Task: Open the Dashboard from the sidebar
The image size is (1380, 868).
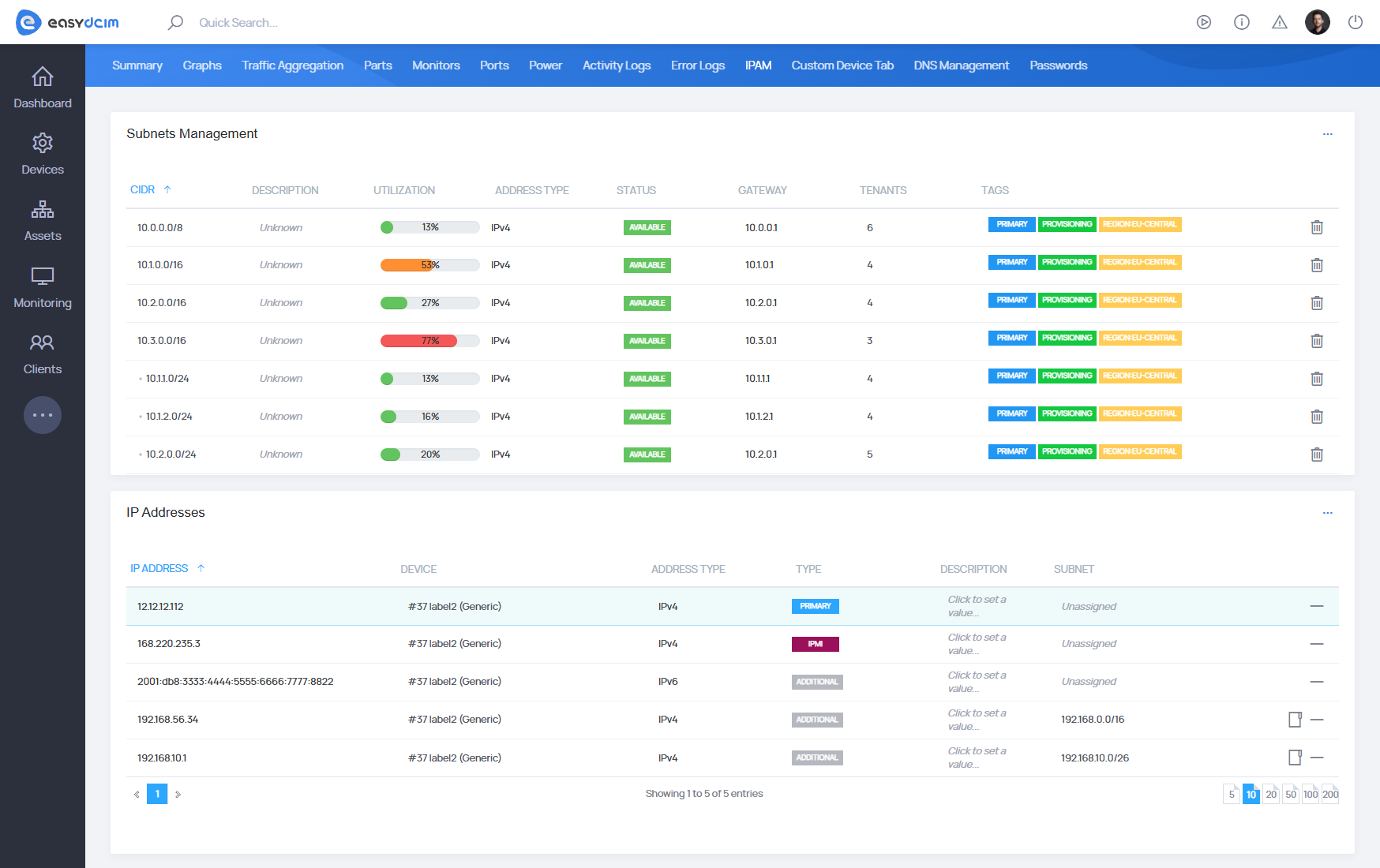Action: tap(43, 88)
